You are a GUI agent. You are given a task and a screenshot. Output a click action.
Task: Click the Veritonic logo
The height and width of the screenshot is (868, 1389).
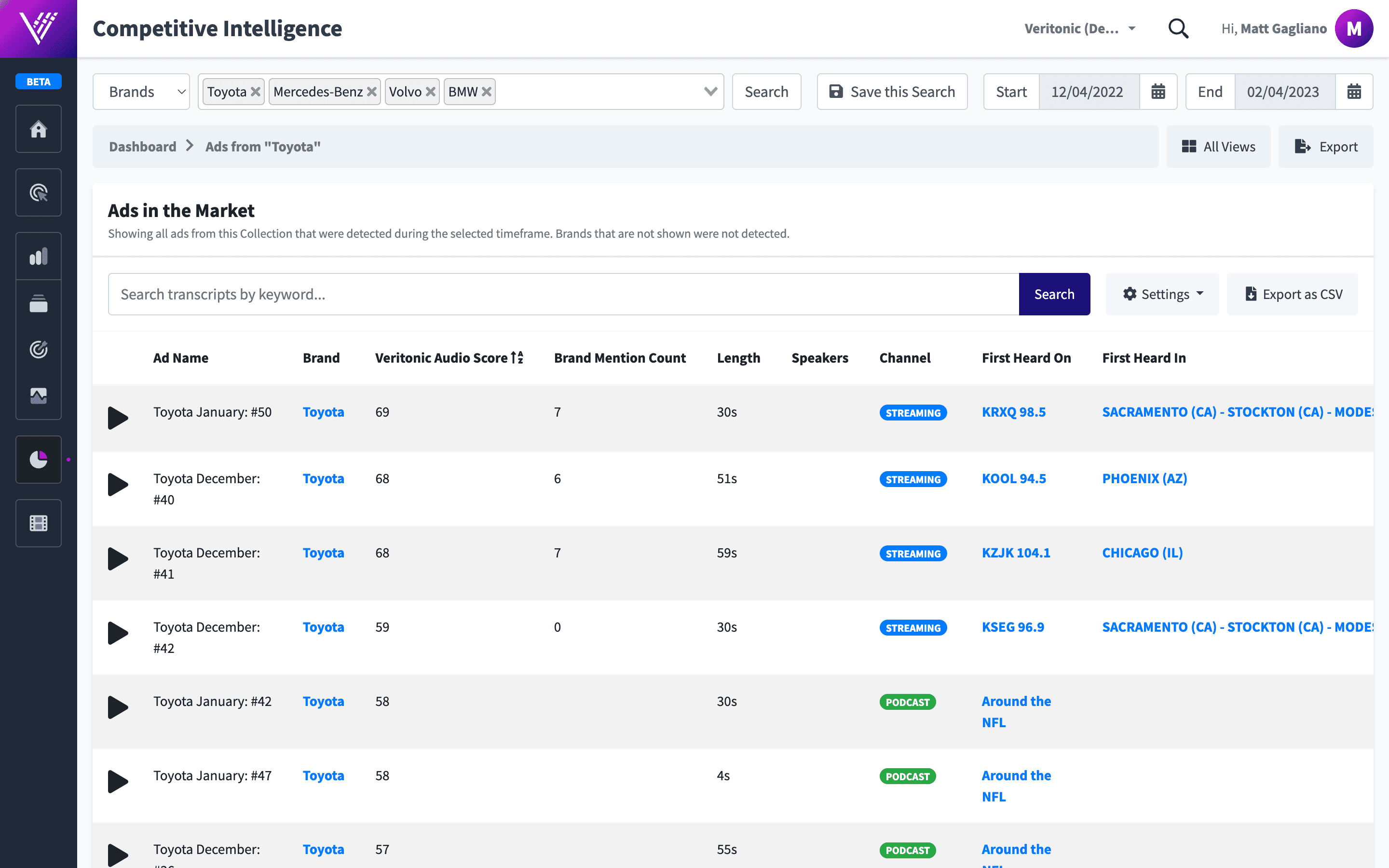(x=39, y=28)
